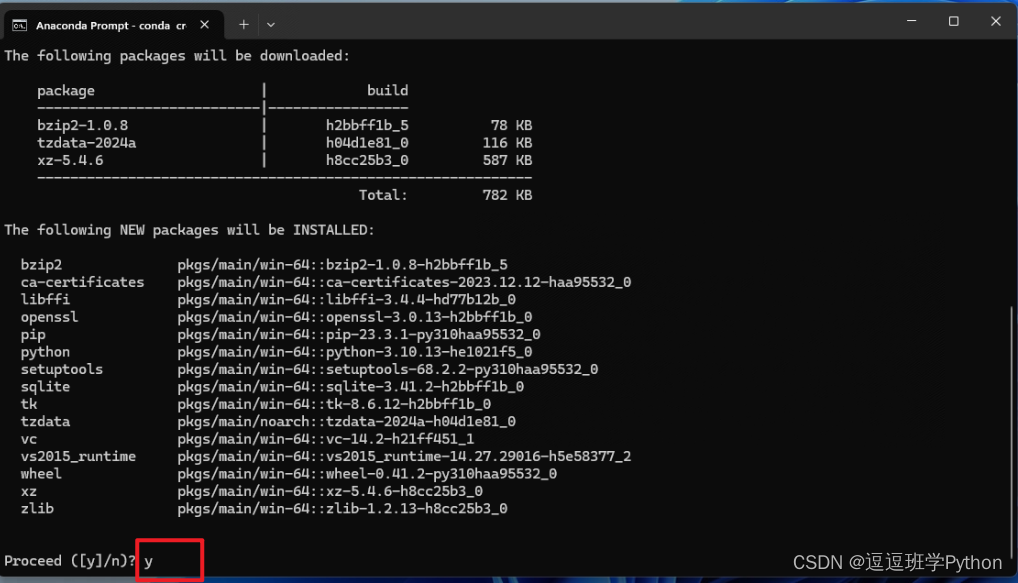
Task: Click the '116 KB' size value
Action: coord(507,143)
